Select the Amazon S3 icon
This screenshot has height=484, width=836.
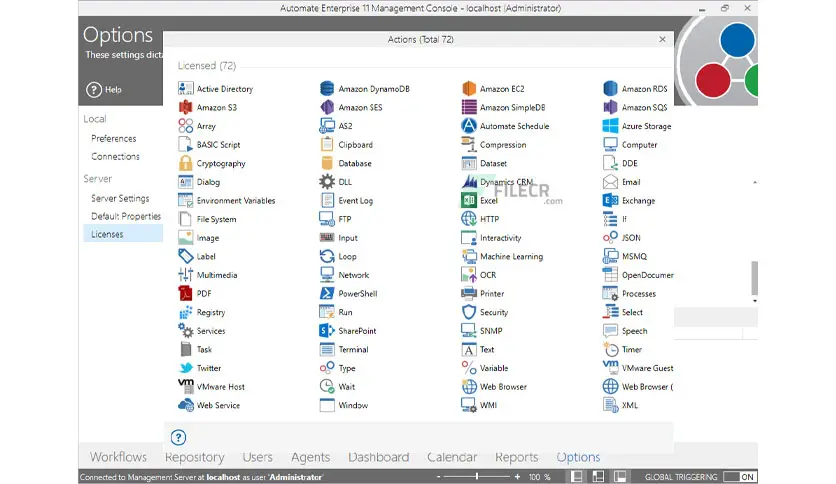186,107
